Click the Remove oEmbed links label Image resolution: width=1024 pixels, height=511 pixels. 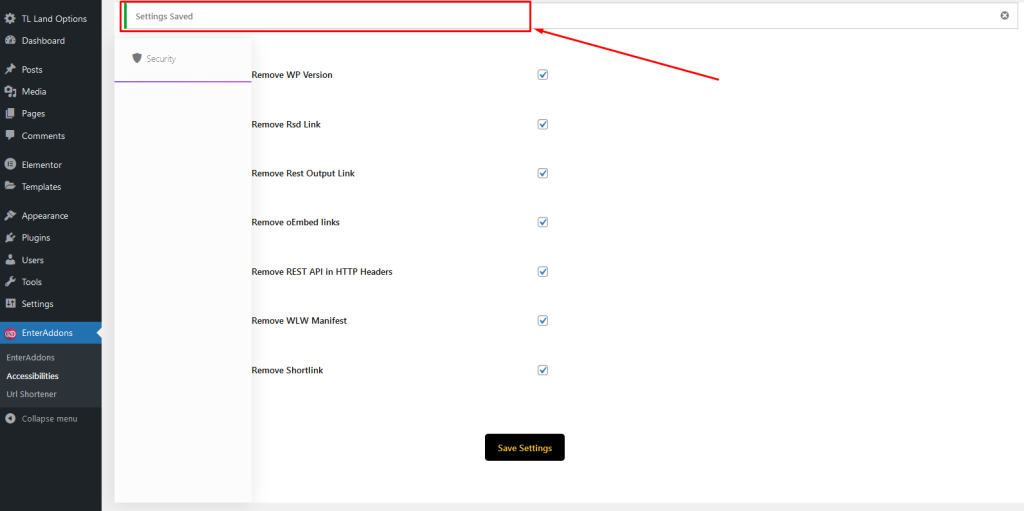pos(295,222)
